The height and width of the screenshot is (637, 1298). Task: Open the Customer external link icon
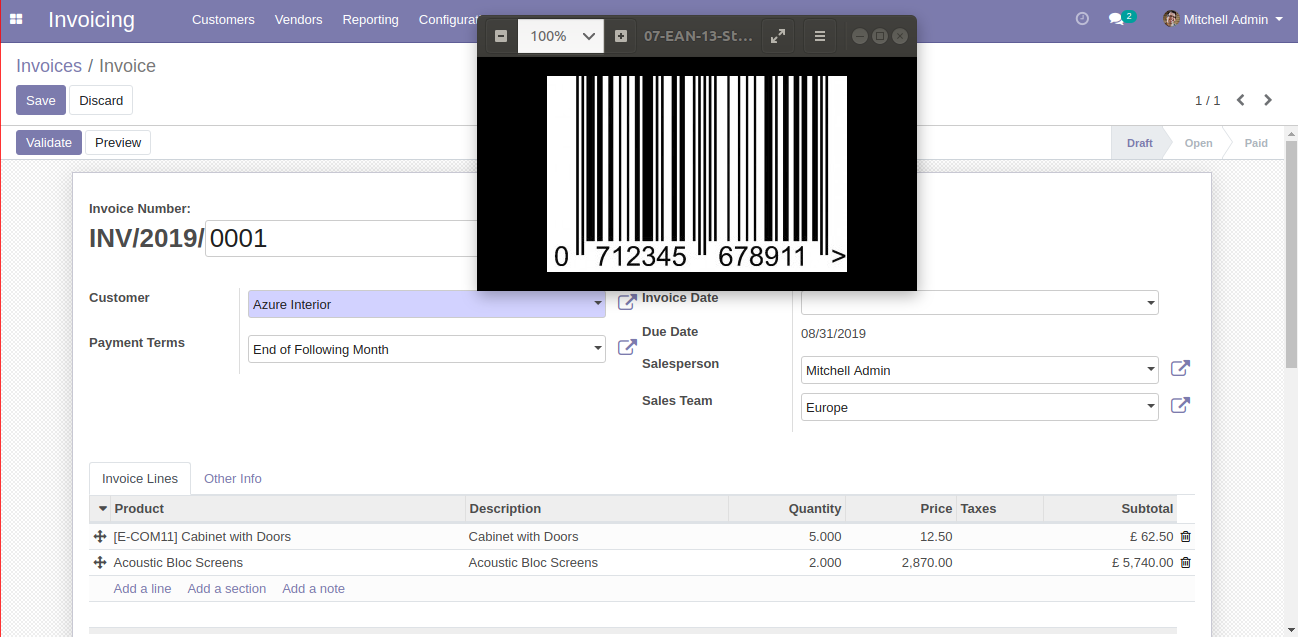[627, 303]
